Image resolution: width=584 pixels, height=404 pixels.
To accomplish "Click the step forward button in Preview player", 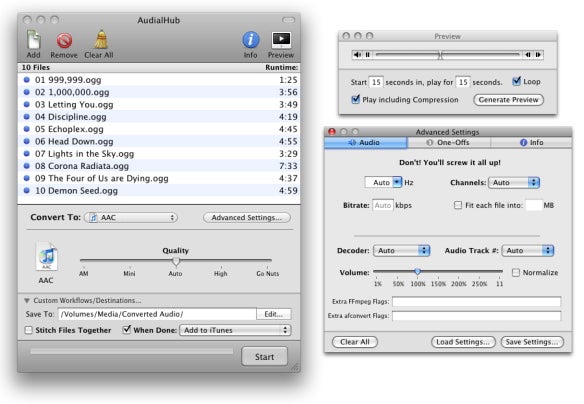I will [538, 55].
